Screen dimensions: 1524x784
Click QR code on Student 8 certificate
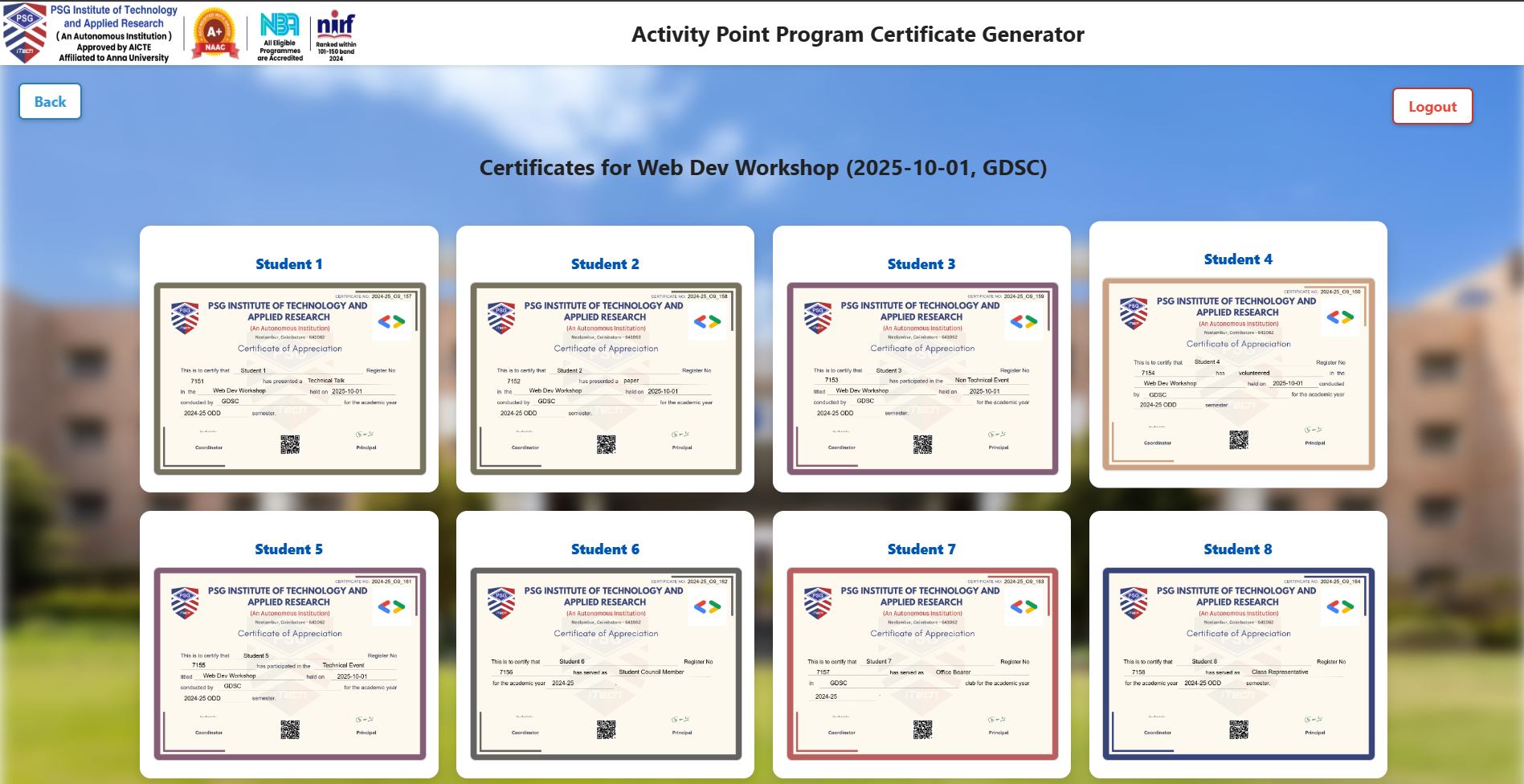tap(1239, 729)
